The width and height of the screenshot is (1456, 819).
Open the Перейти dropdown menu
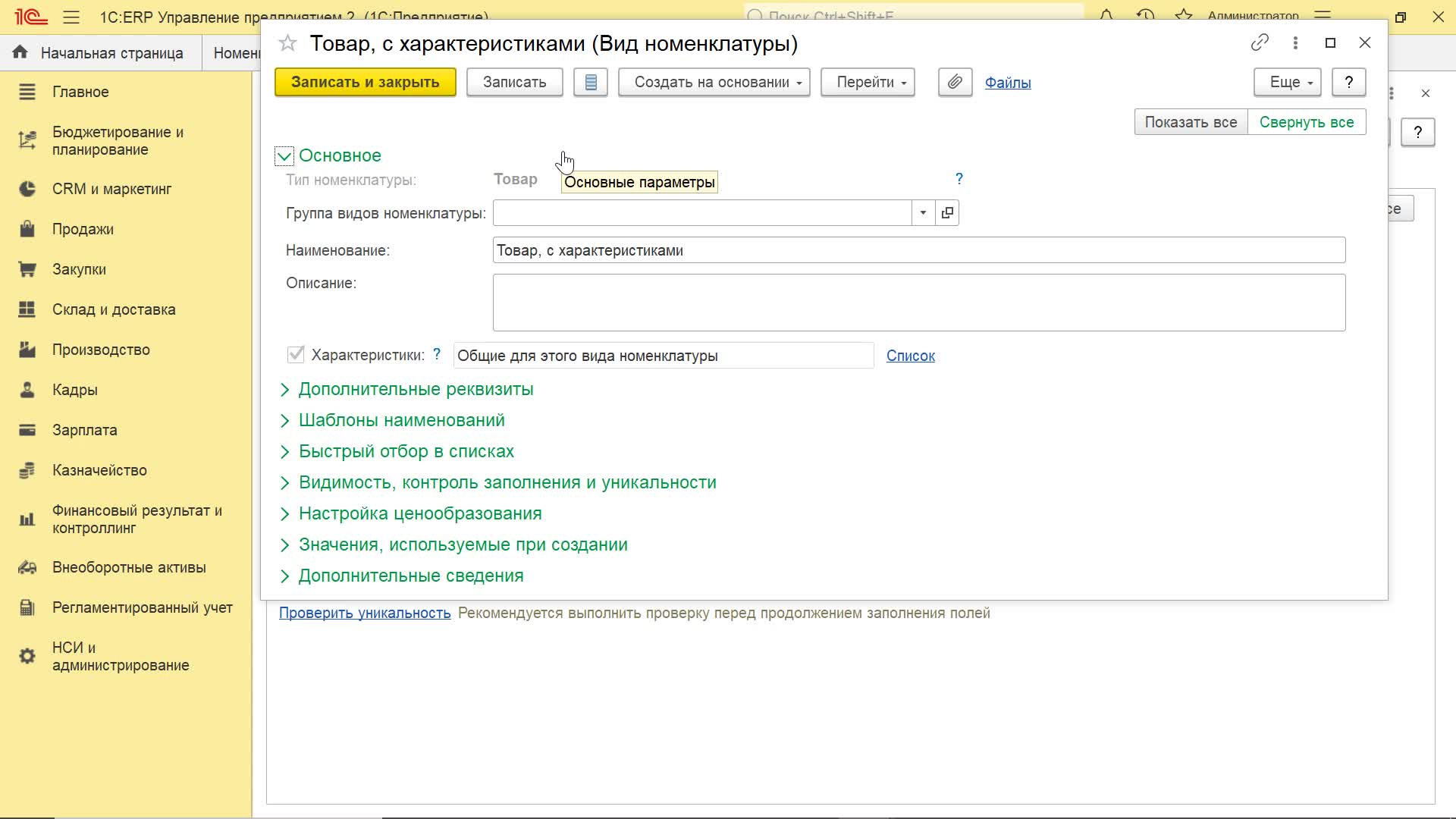click(x=868, y=82)
